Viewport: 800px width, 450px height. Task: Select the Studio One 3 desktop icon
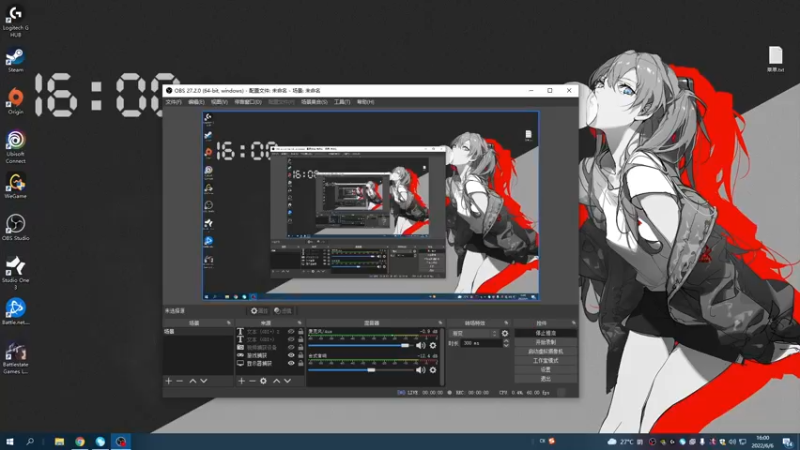click(x=15, y=272)
